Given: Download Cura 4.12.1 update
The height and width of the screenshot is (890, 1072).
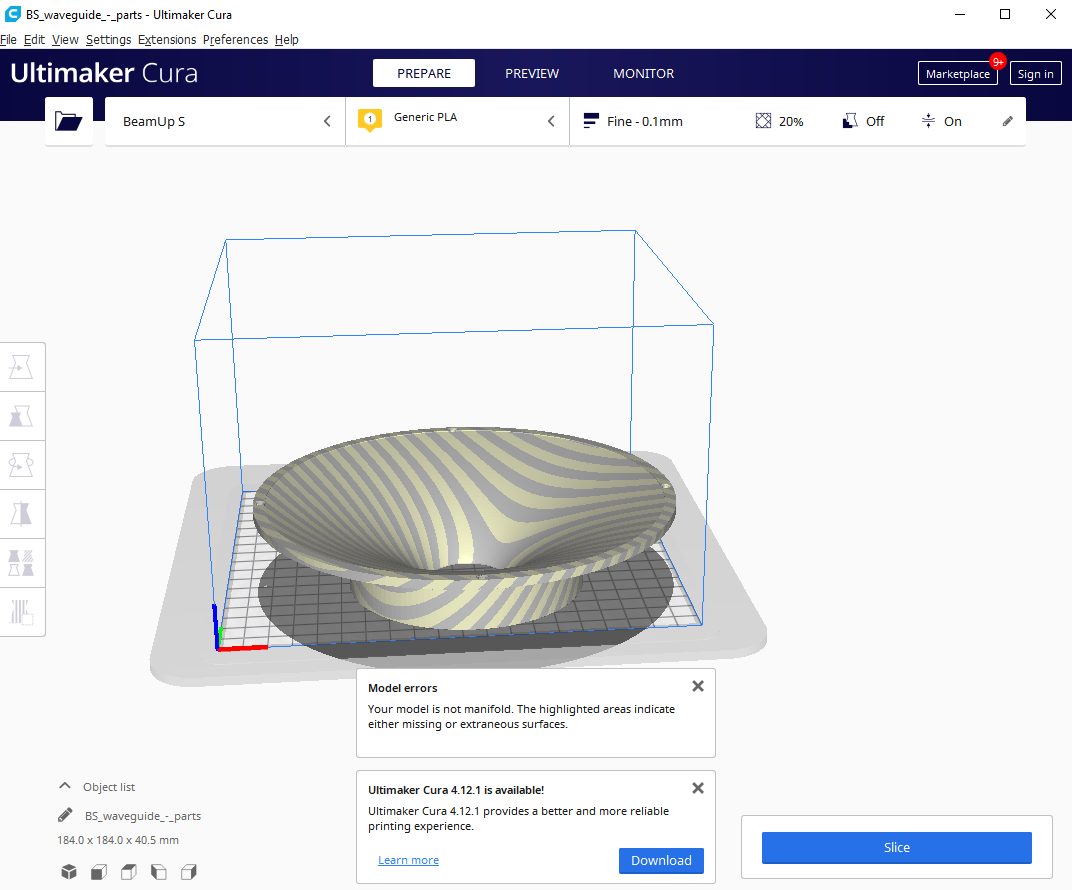Looking at the screenshot, I should [x=661, y=860].
